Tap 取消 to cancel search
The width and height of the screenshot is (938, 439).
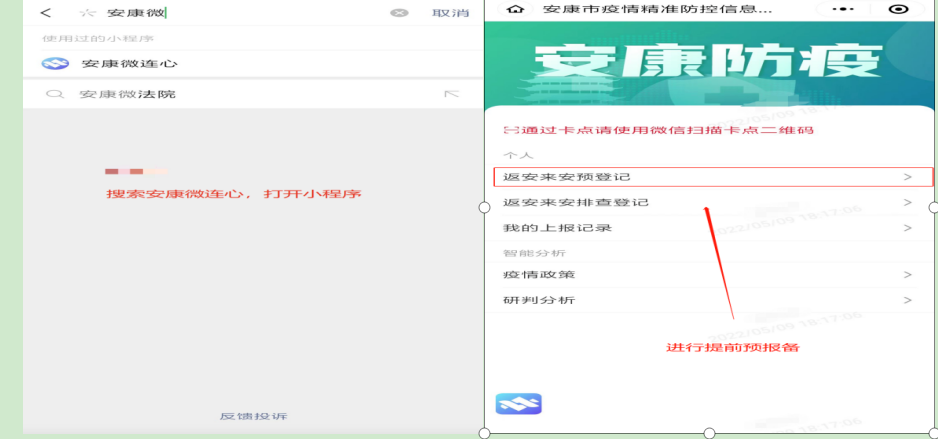coord(450,13)
